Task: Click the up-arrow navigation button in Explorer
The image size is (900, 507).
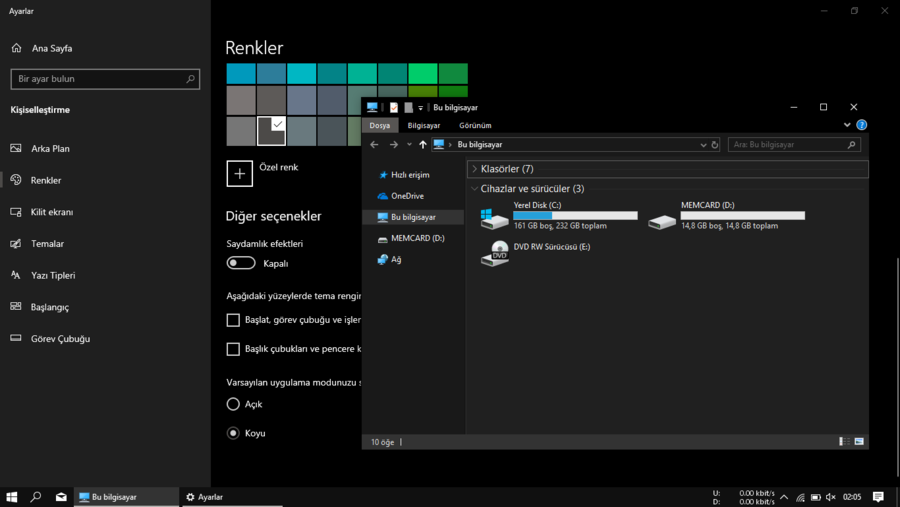Action: pyautogui.click(x=423, y=145)
